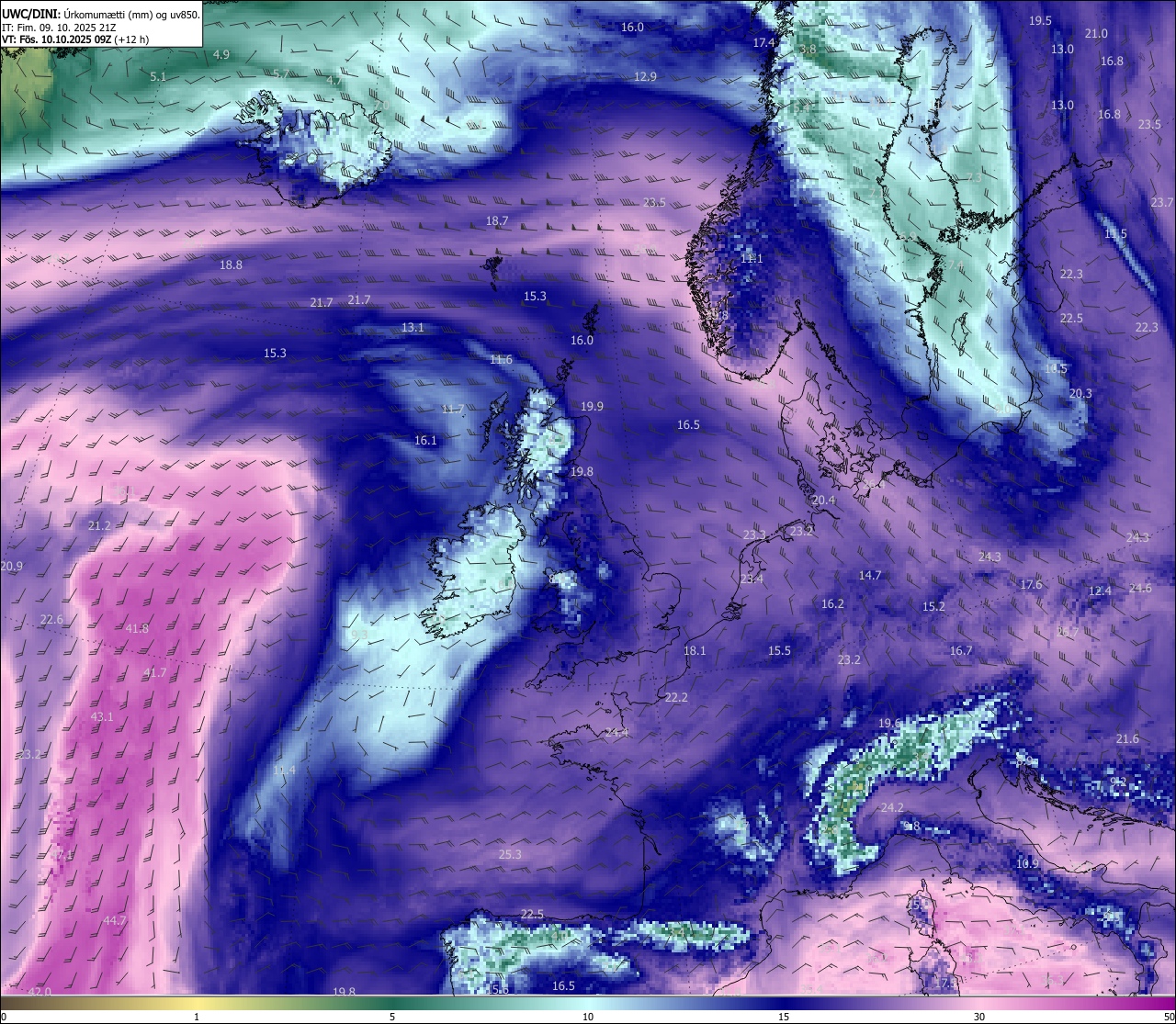Viewport: 1176px width, 1024px height.
Task: Select the 12.9 value label
Action: point(645,77)
